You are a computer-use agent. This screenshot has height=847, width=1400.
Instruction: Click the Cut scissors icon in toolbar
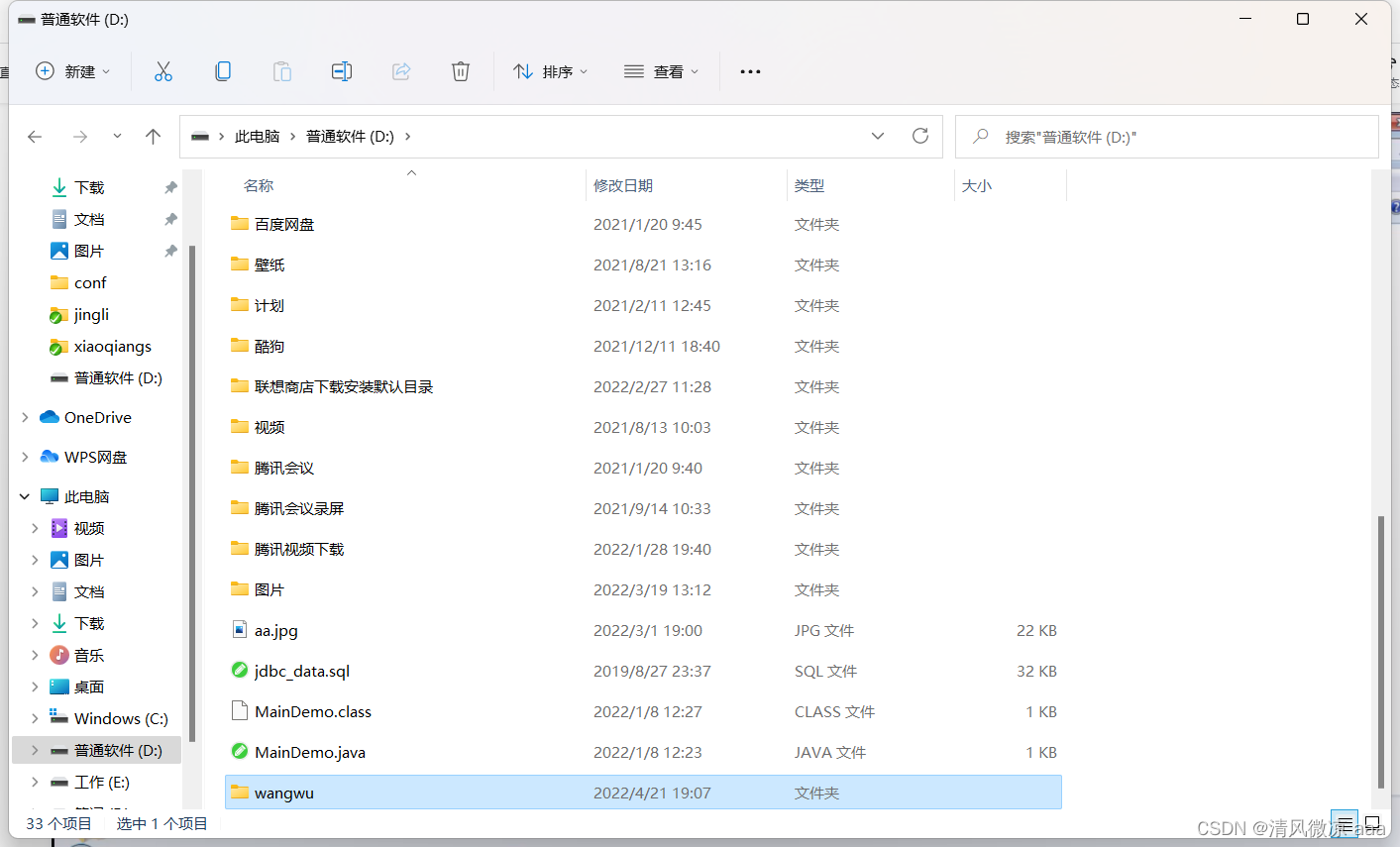pyautogui.click(x=163, y=71)
